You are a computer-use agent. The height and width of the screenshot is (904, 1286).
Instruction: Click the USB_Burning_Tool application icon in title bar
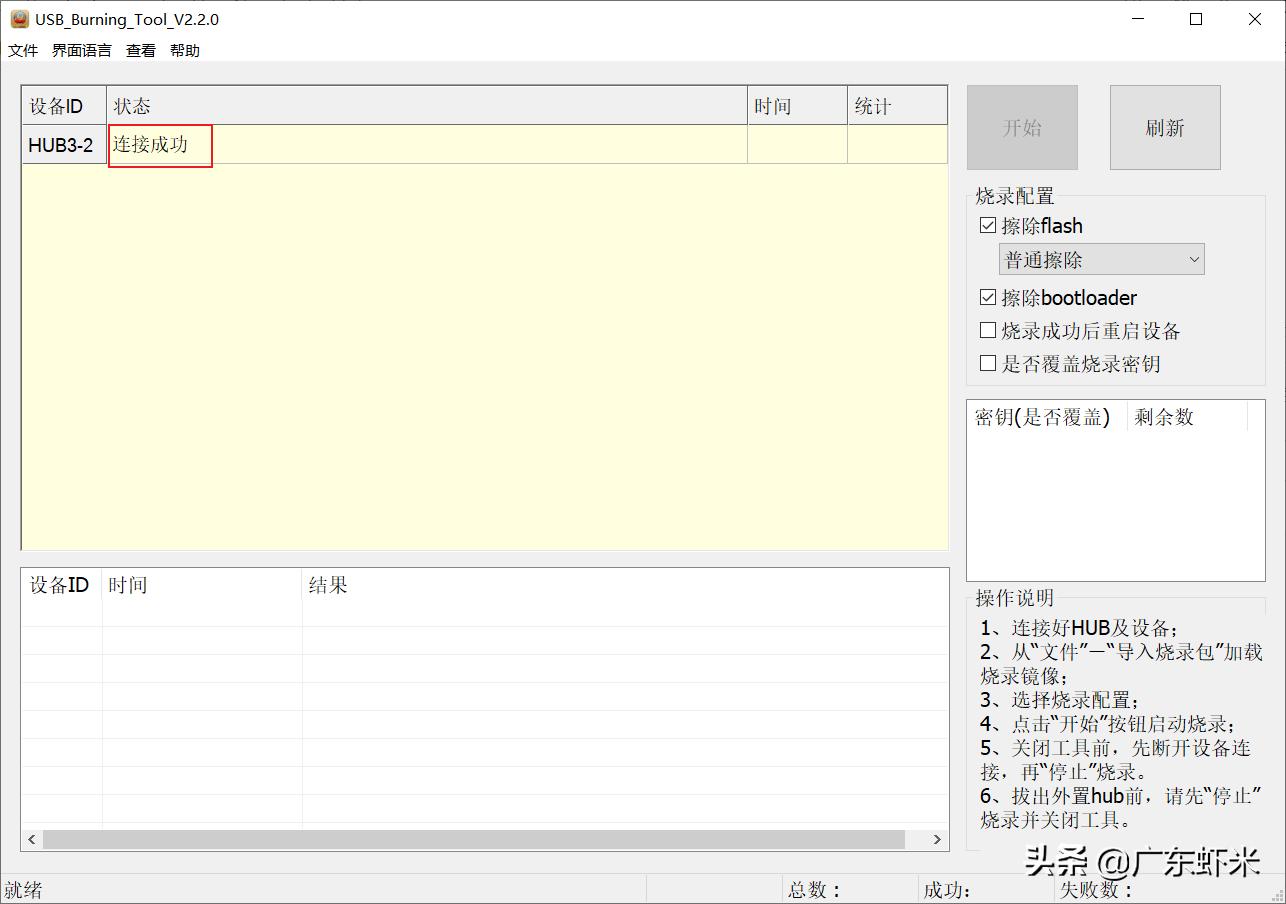coord(20,18)
